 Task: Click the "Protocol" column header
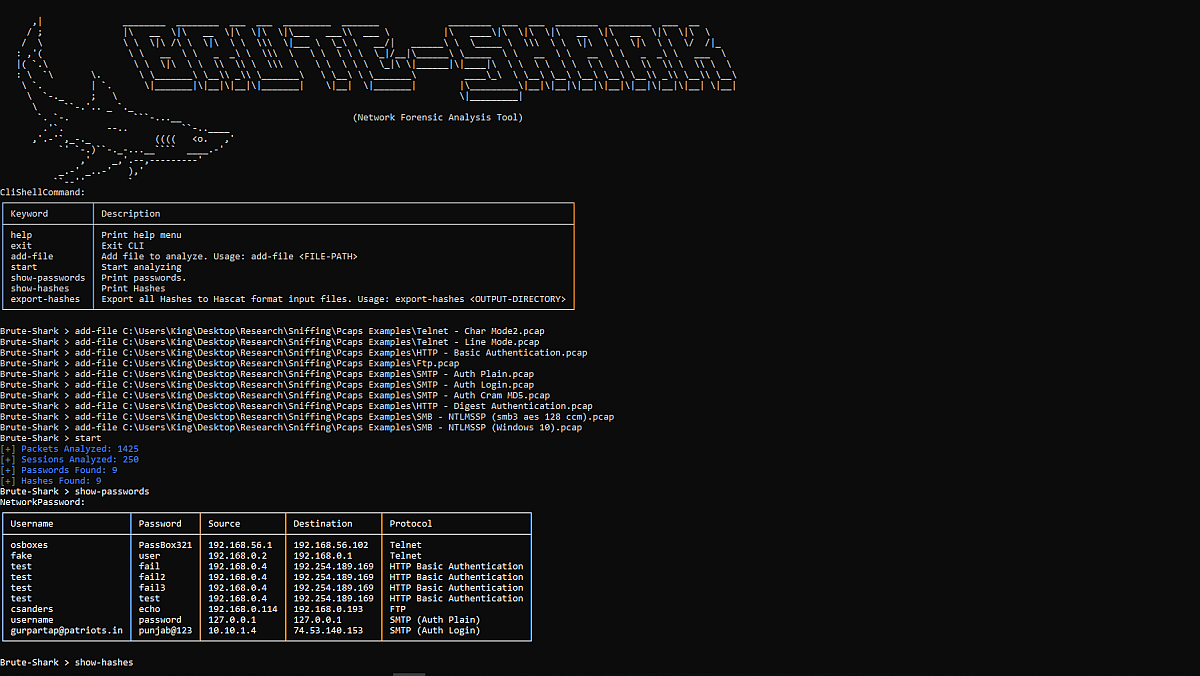coord(411,523)
